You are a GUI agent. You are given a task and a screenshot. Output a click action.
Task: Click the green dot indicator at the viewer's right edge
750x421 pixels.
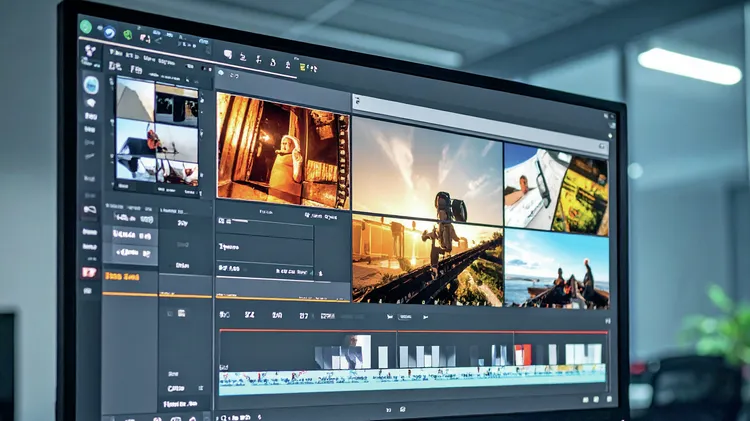pos(610,136)
